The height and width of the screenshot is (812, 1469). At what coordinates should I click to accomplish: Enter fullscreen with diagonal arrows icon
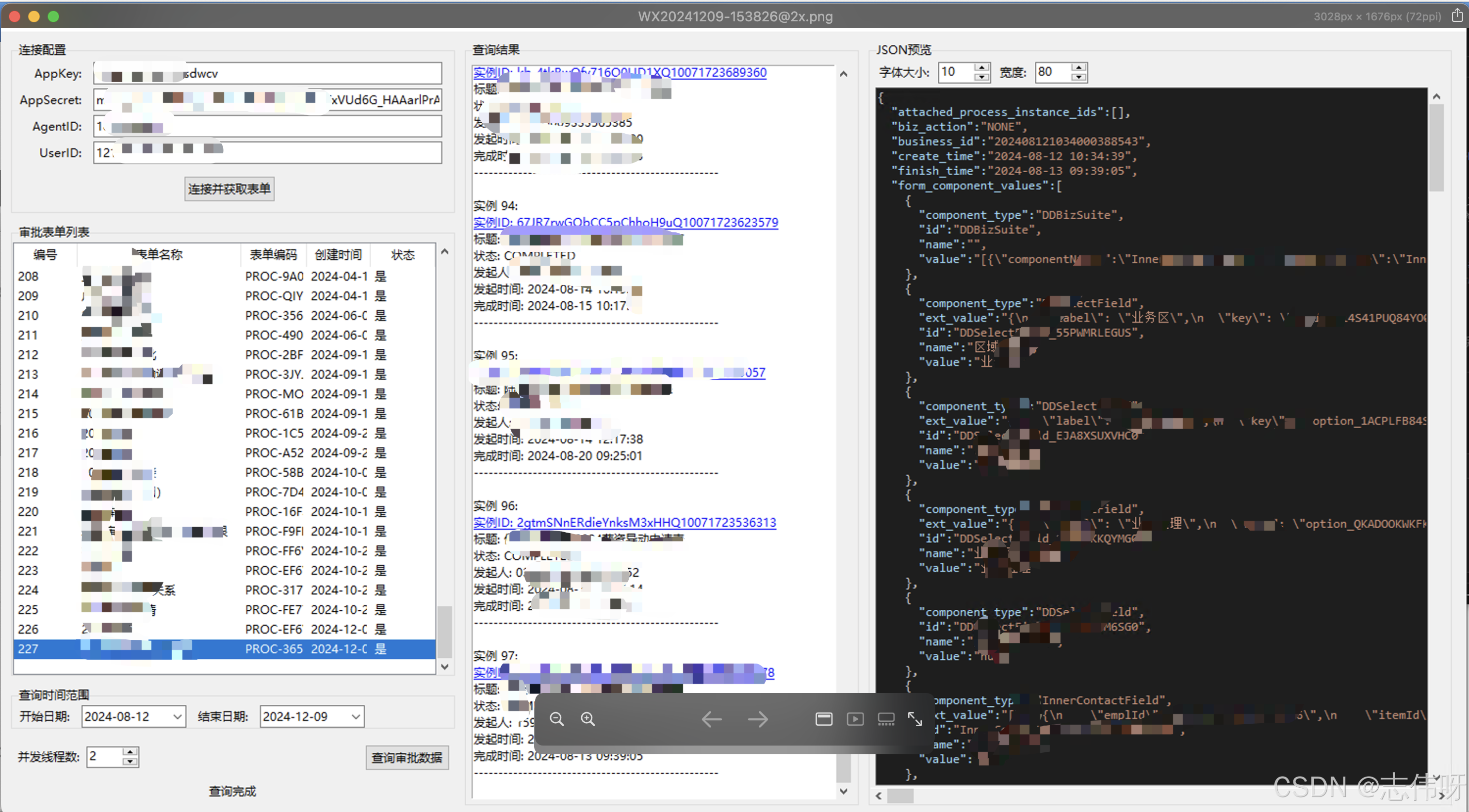[x=914, y=719]
